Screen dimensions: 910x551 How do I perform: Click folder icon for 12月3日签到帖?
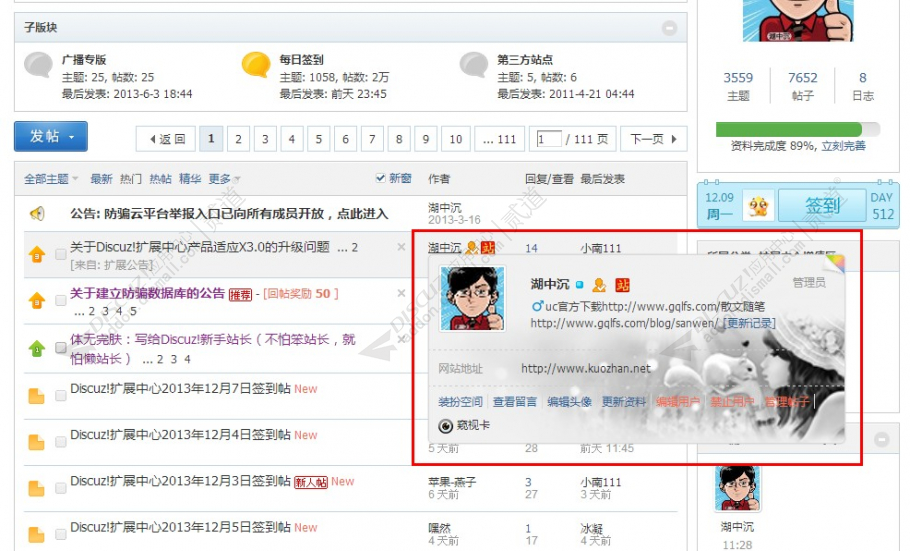tap(37, 489)
